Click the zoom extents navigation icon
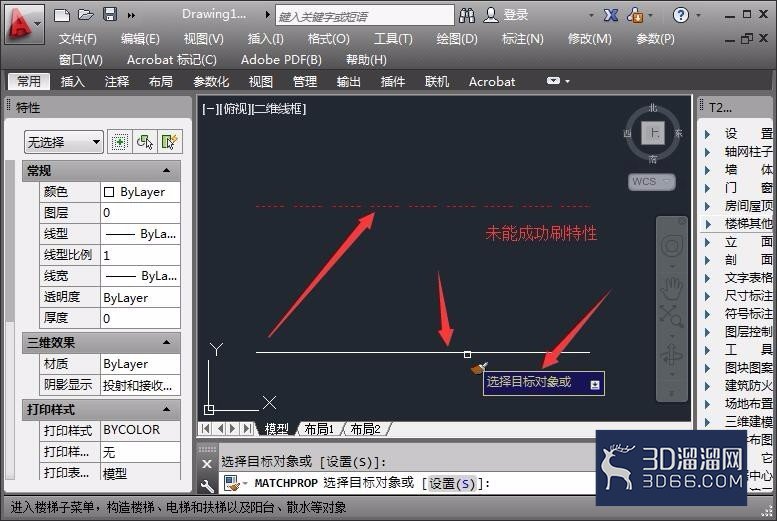 click(671, 315)
